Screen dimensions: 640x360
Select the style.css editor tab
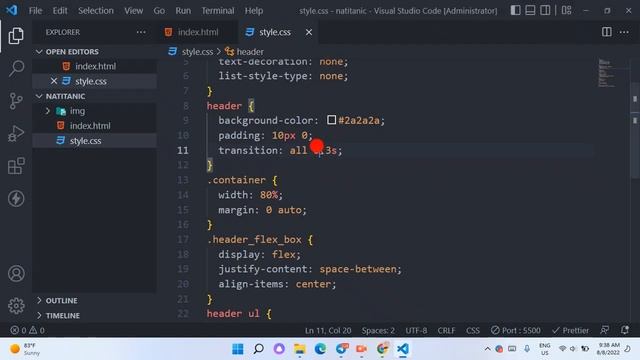pos(275,32)
